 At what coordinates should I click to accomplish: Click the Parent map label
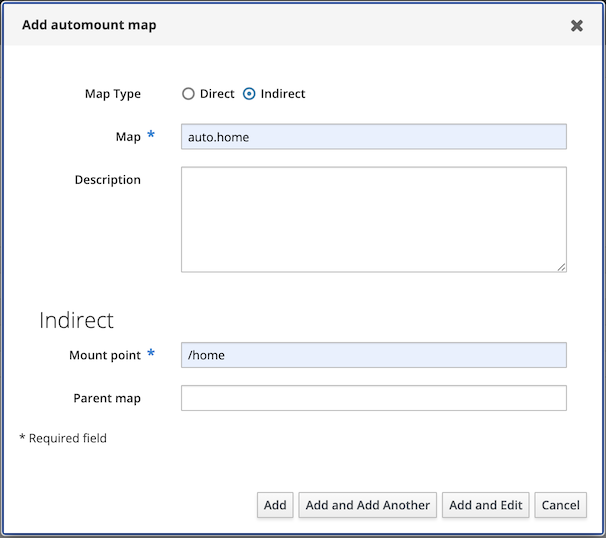click(107, 398)
